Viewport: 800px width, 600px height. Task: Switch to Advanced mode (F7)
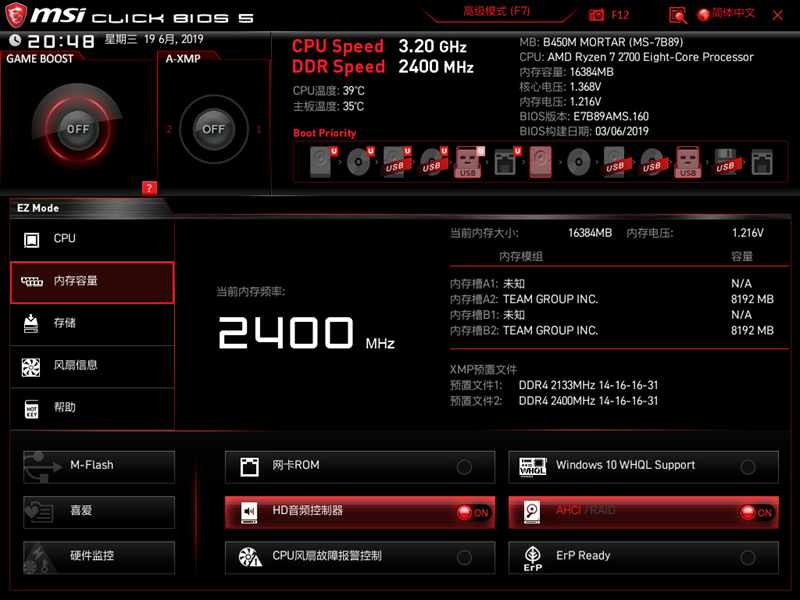[496, 12]
